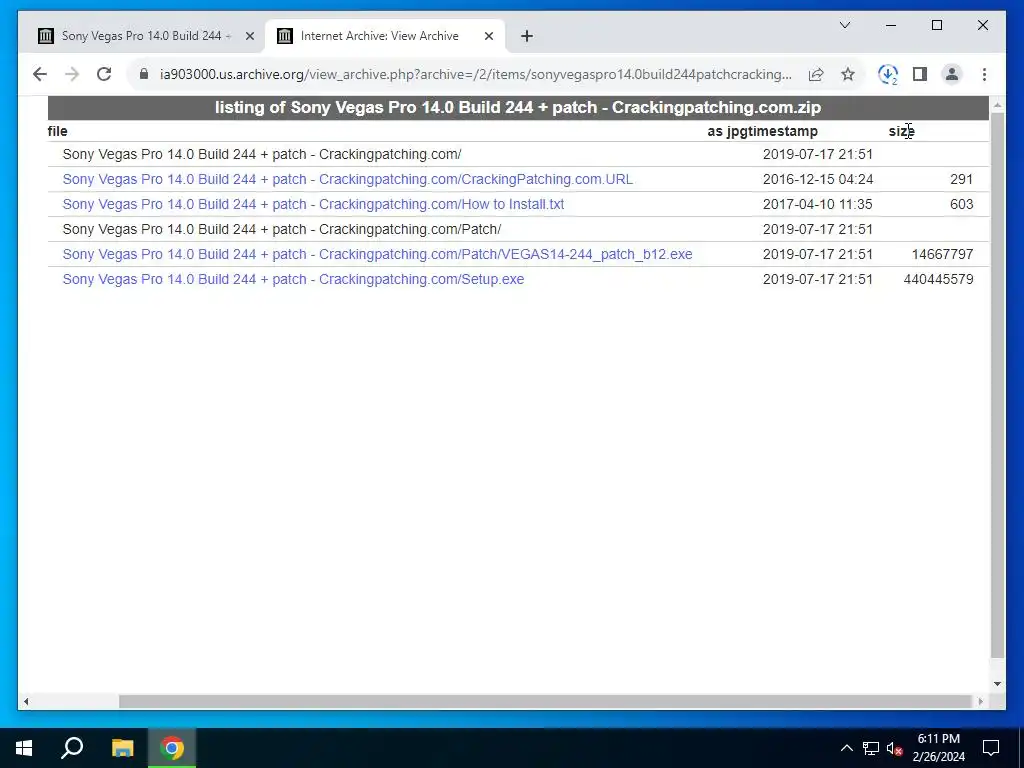Click the size value 603
This screenshot has height=768, width=1024.
coord(961,204)
